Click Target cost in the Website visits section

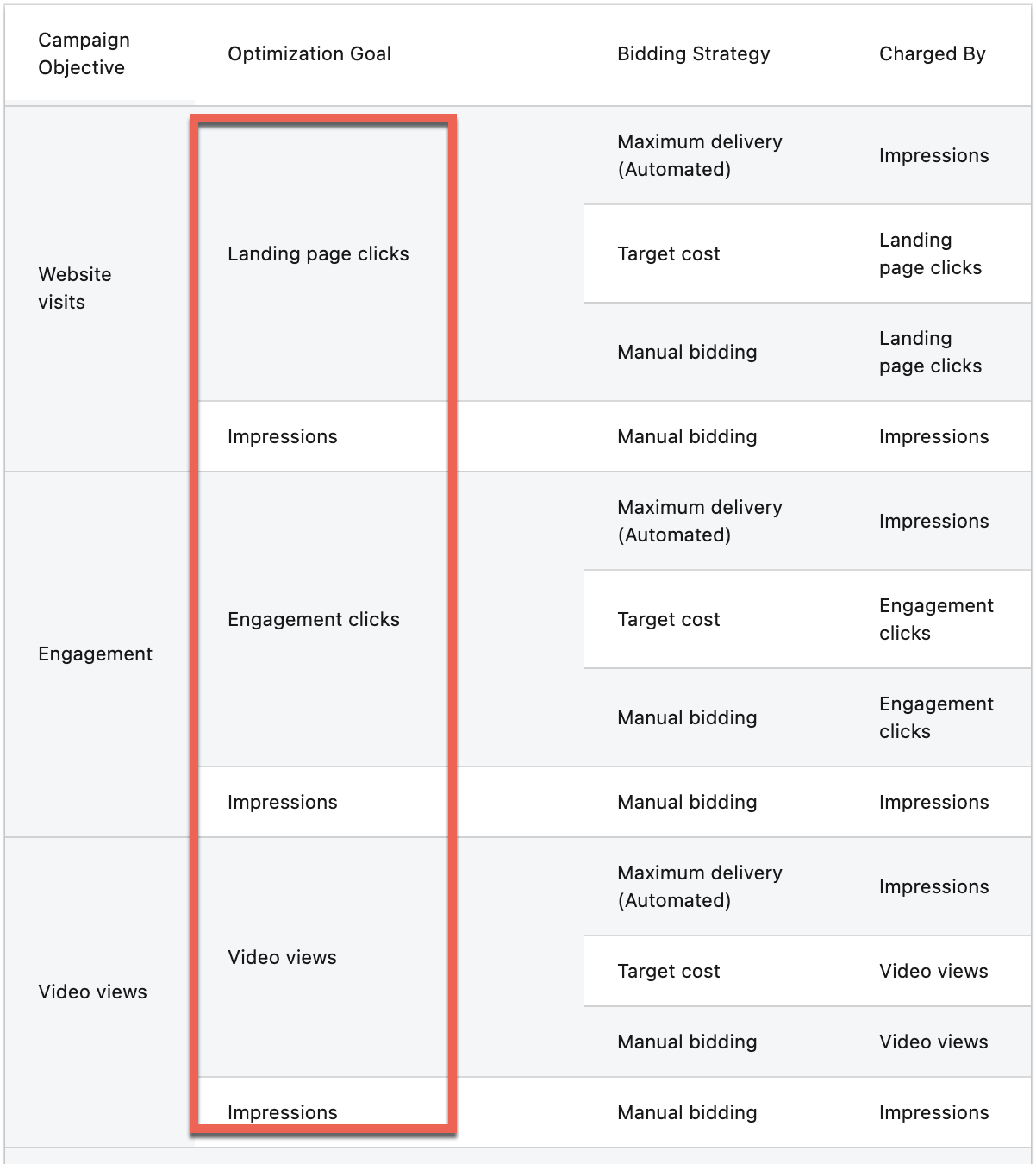tap(668, 253)
